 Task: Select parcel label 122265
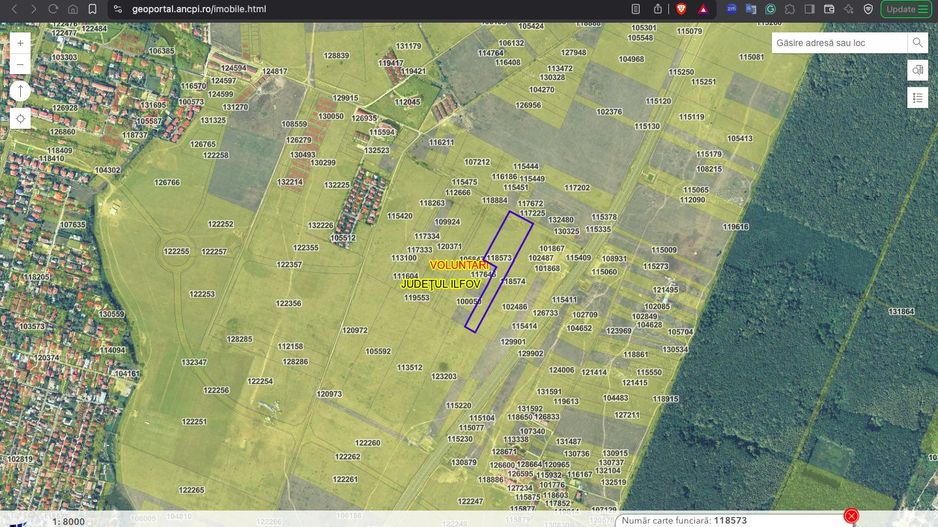(x=191, y=490)
